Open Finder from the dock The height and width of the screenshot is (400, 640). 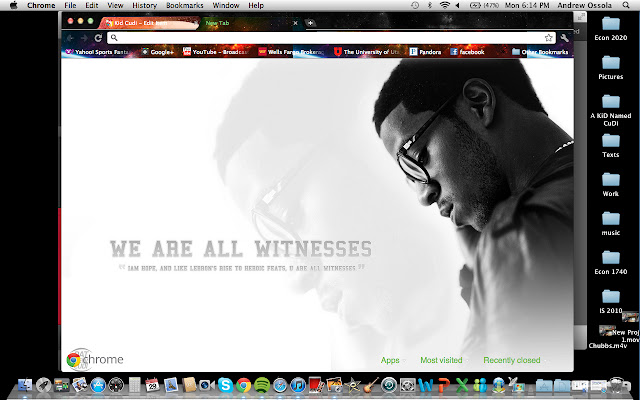coord(25,385)
